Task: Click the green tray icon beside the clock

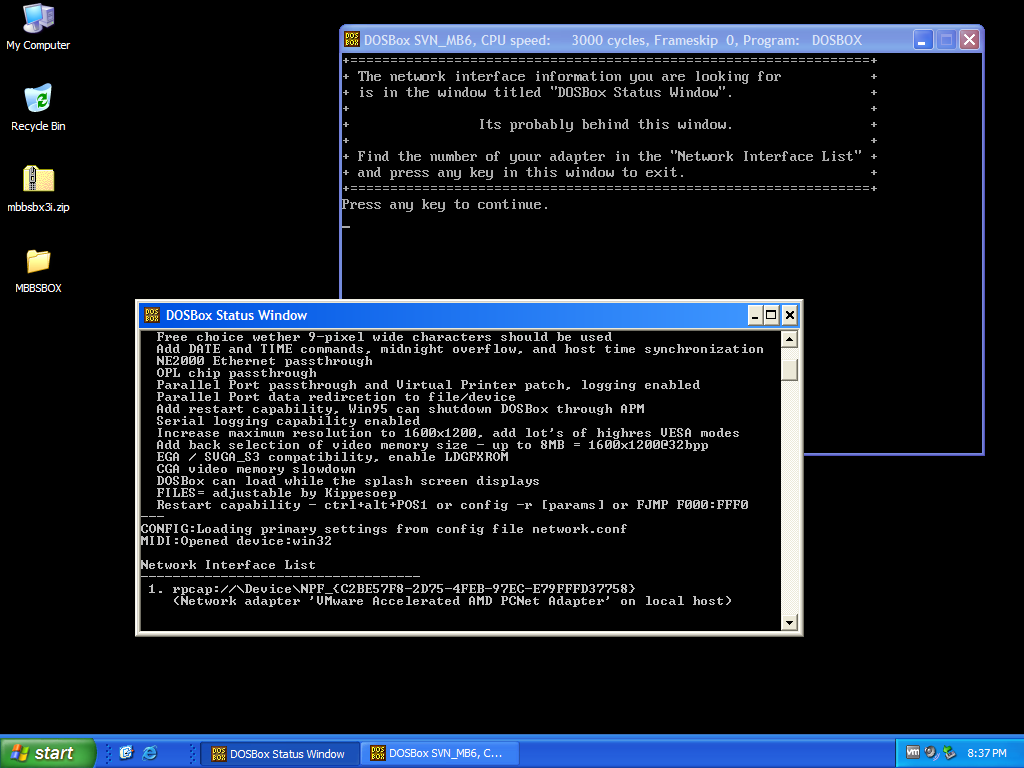Action: 949,753
